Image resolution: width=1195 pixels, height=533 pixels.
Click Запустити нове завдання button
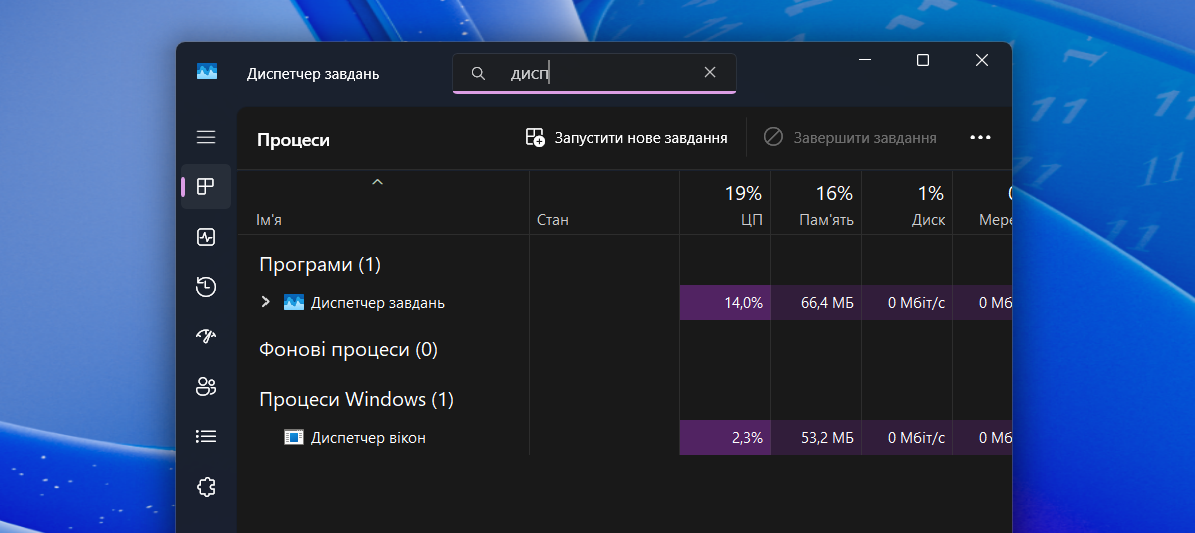[x=626, y=138]
